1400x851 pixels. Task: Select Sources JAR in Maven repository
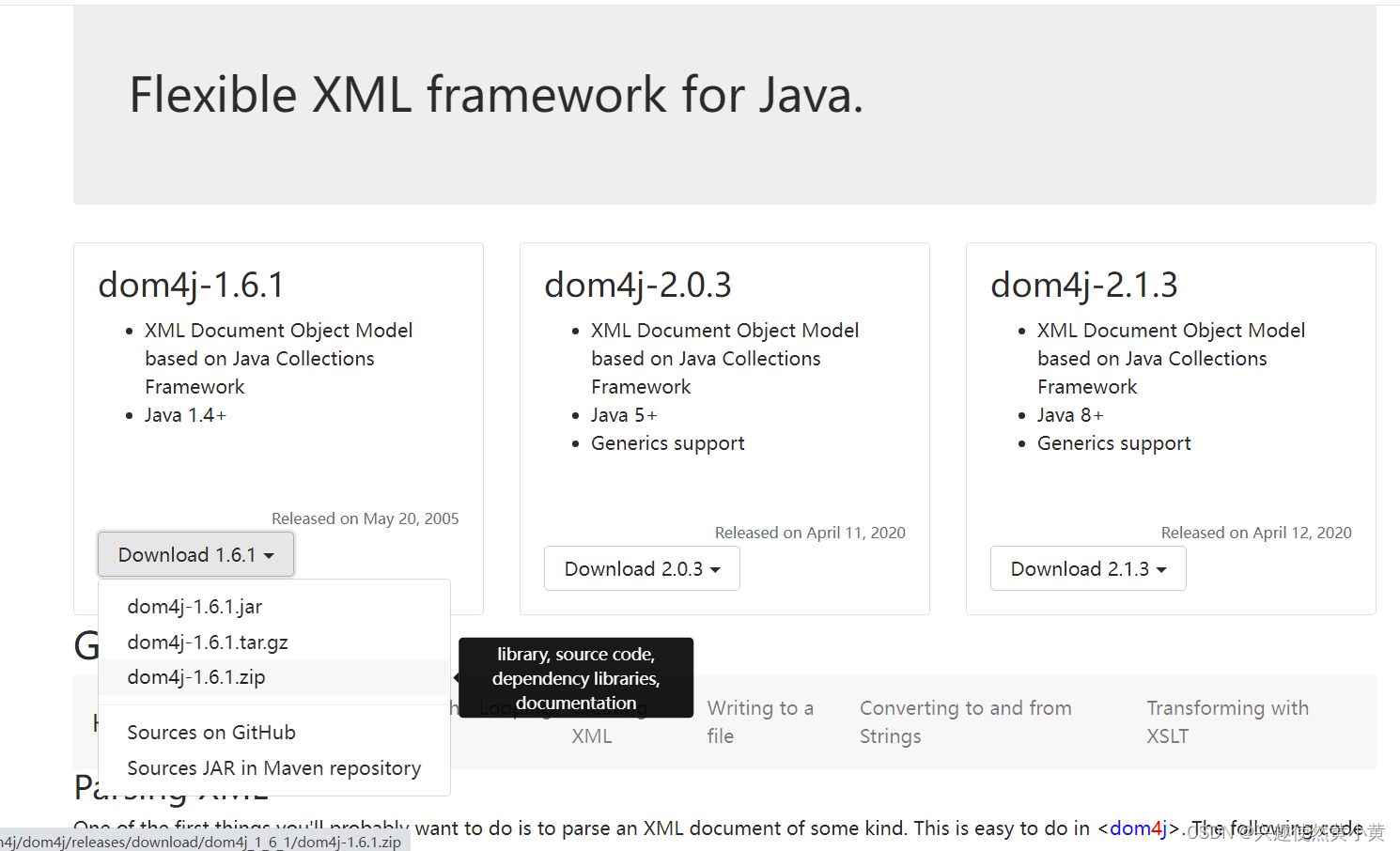pos(274,768)
